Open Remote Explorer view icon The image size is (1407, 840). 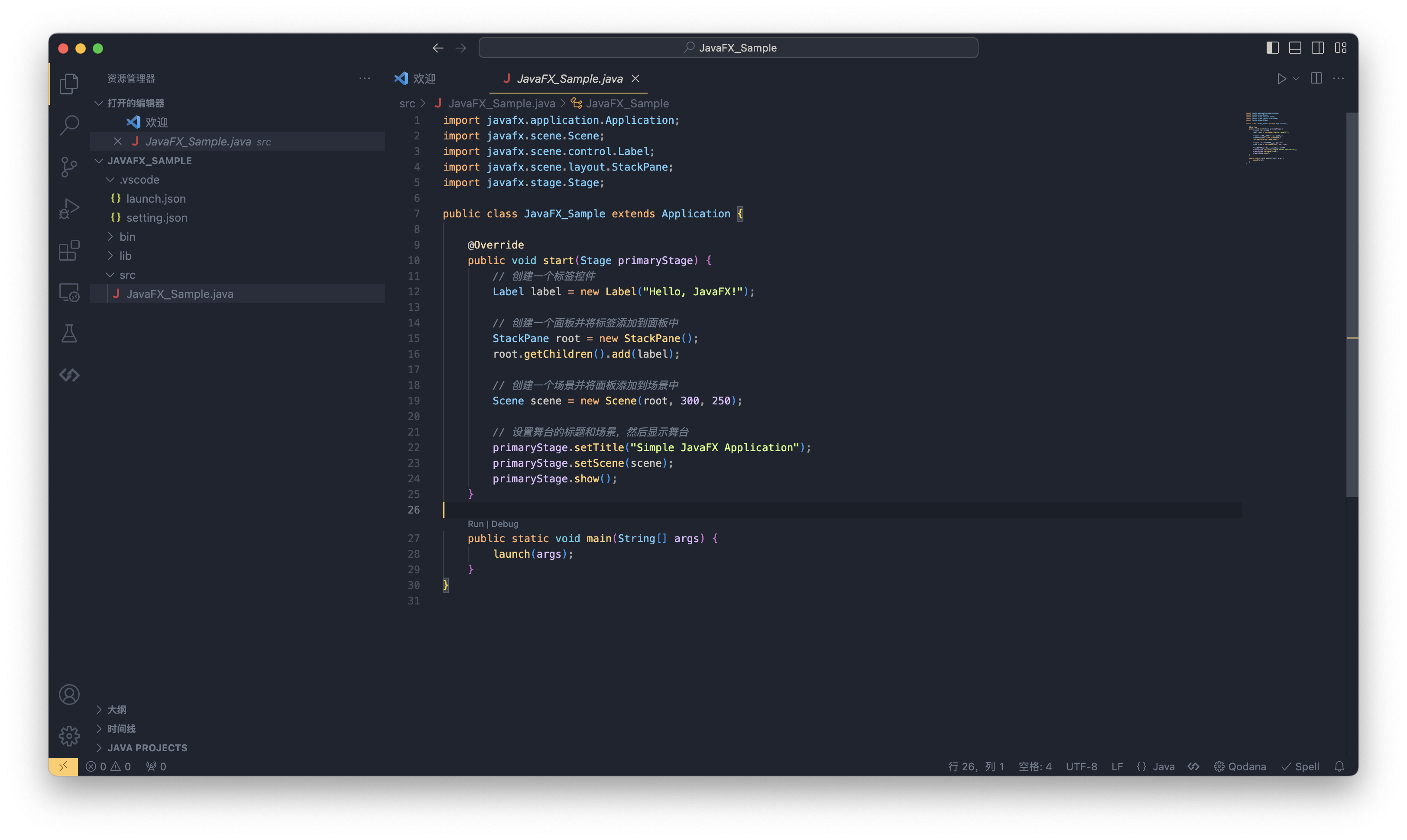pyautogui.click(x=69, y=292)
